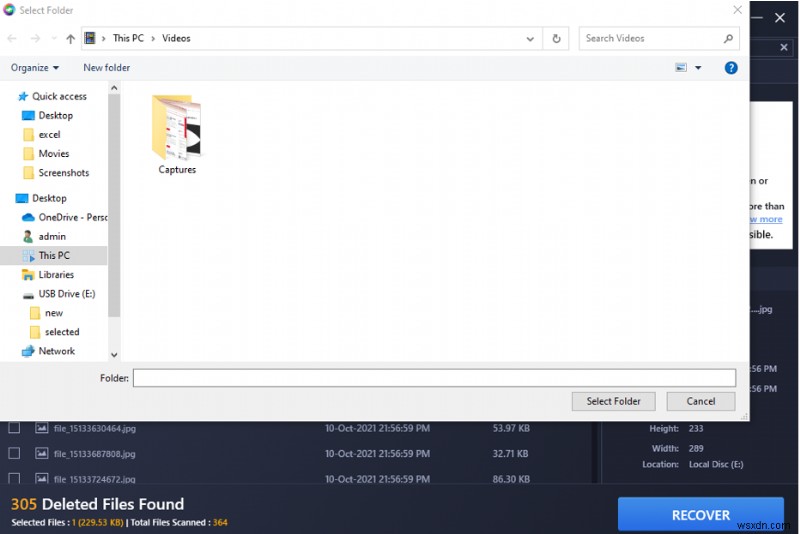Open the recent locations chevron

pyautogui.click(x=54, y=38)
